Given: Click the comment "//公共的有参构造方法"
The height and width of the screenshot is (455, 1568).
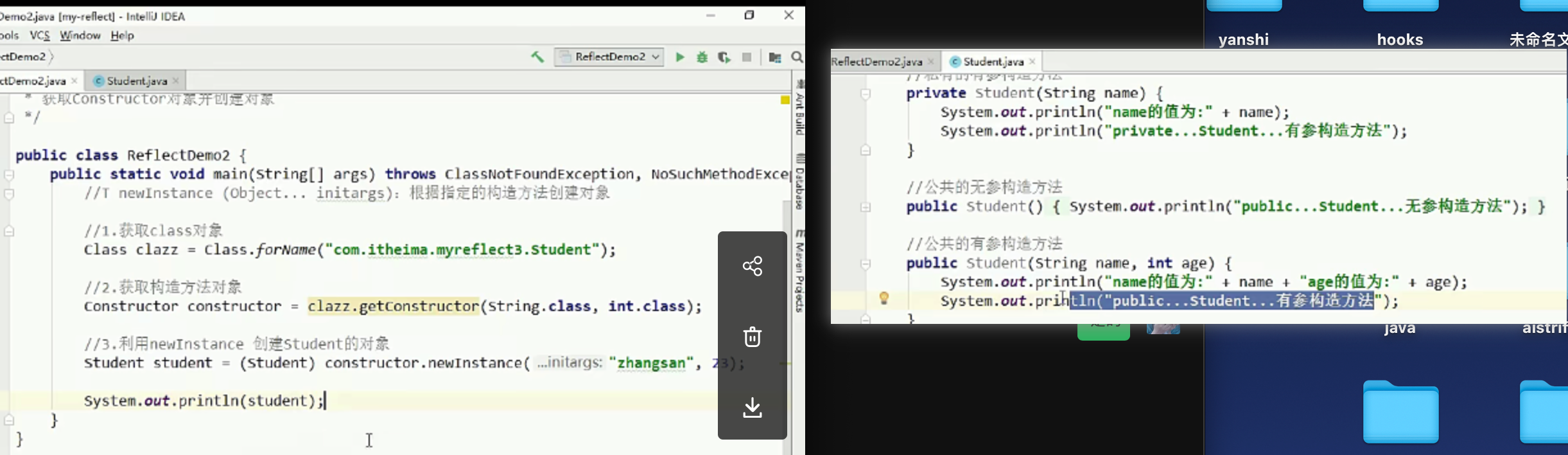Looking at the screenshot, I should 984,244.
